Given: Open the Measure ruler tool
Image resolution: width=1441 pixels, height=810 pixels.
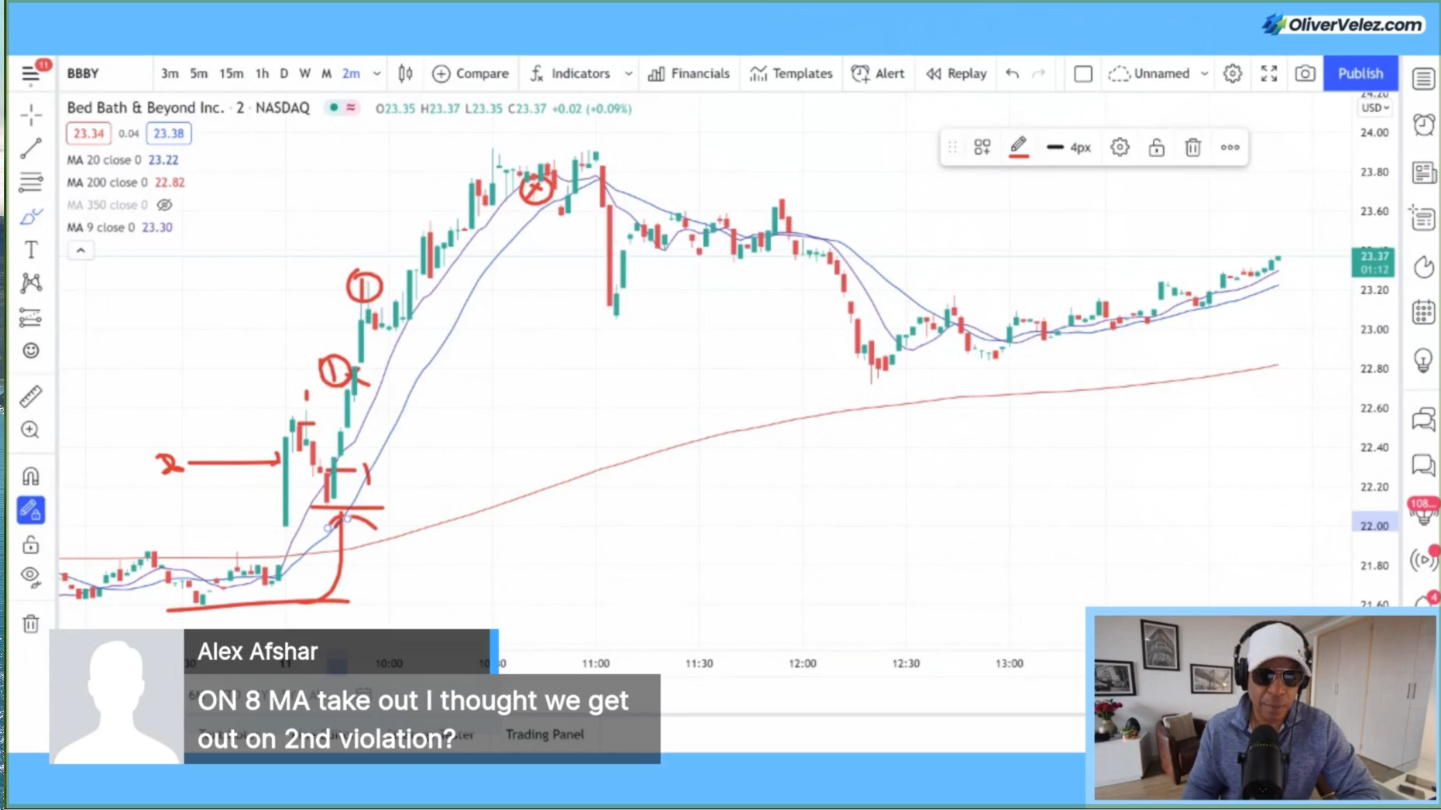Looking at the screenshot, I should click(x=30, y=396).
